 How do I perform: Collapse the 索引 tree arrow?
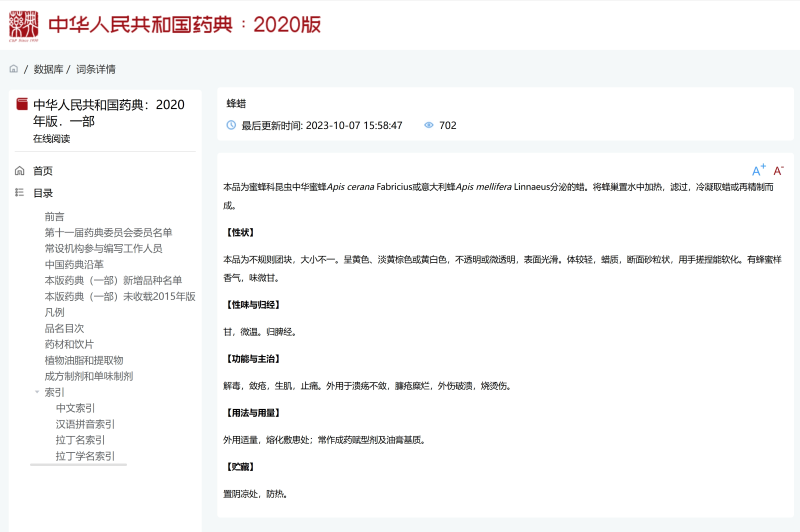click(37, 392)
